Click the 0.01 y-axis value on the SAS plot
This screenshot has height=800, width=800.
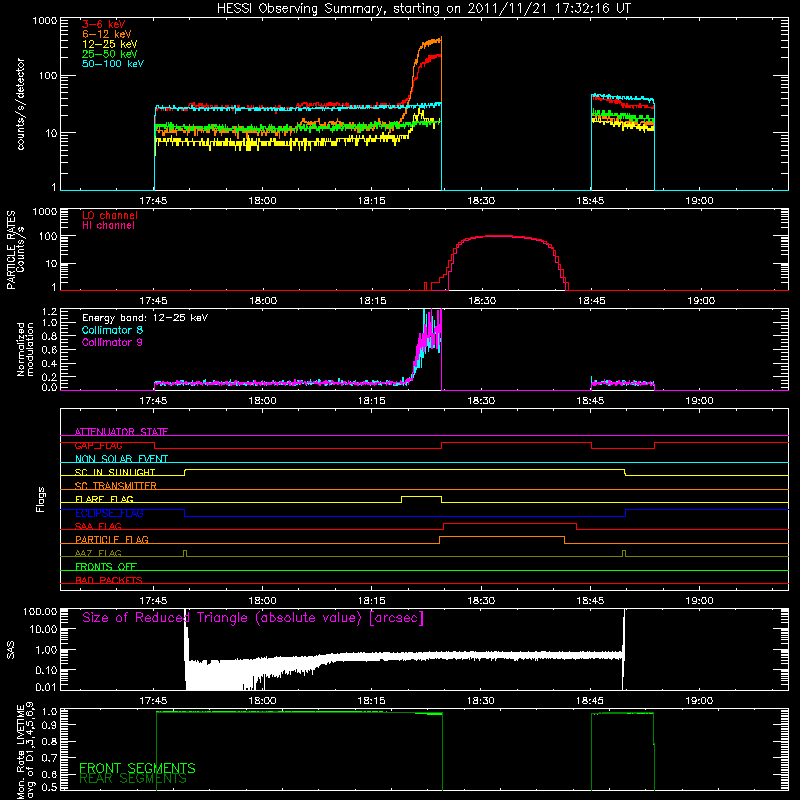46,687
